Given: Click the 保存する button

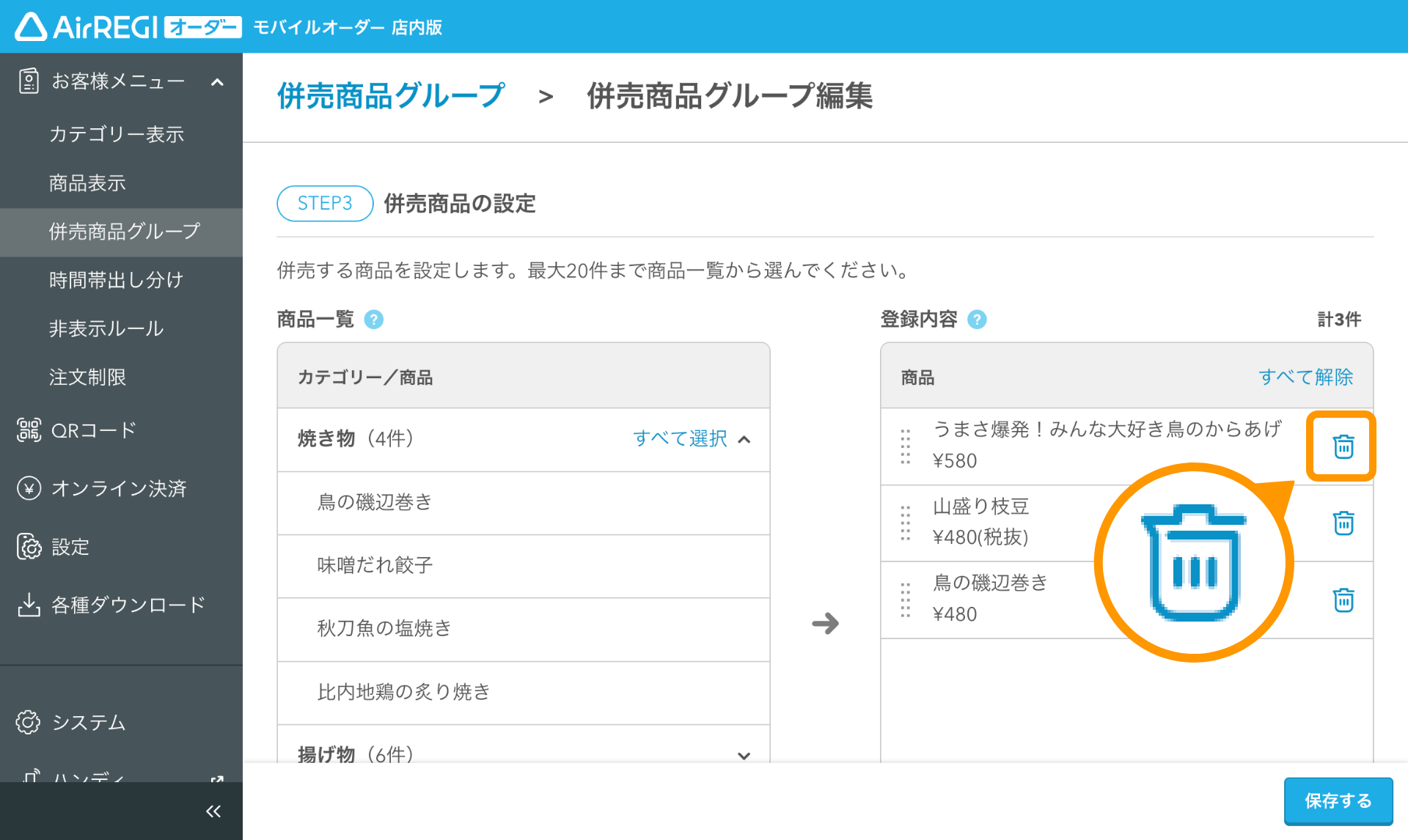Looking at the screenshot, I should pyautogui.click(x=1338, y=800).
